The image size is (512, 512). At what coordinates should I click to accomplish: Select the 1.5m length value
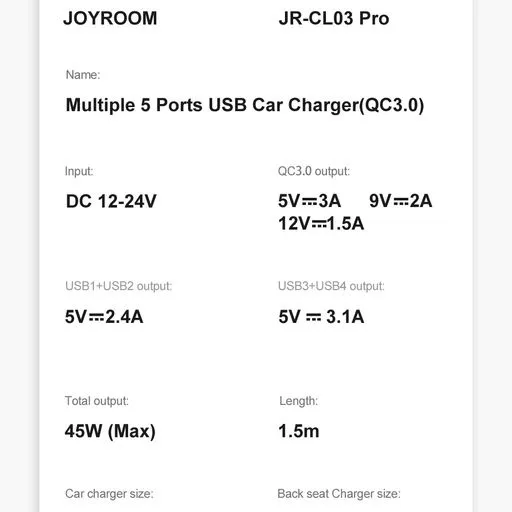click(299, 431)
